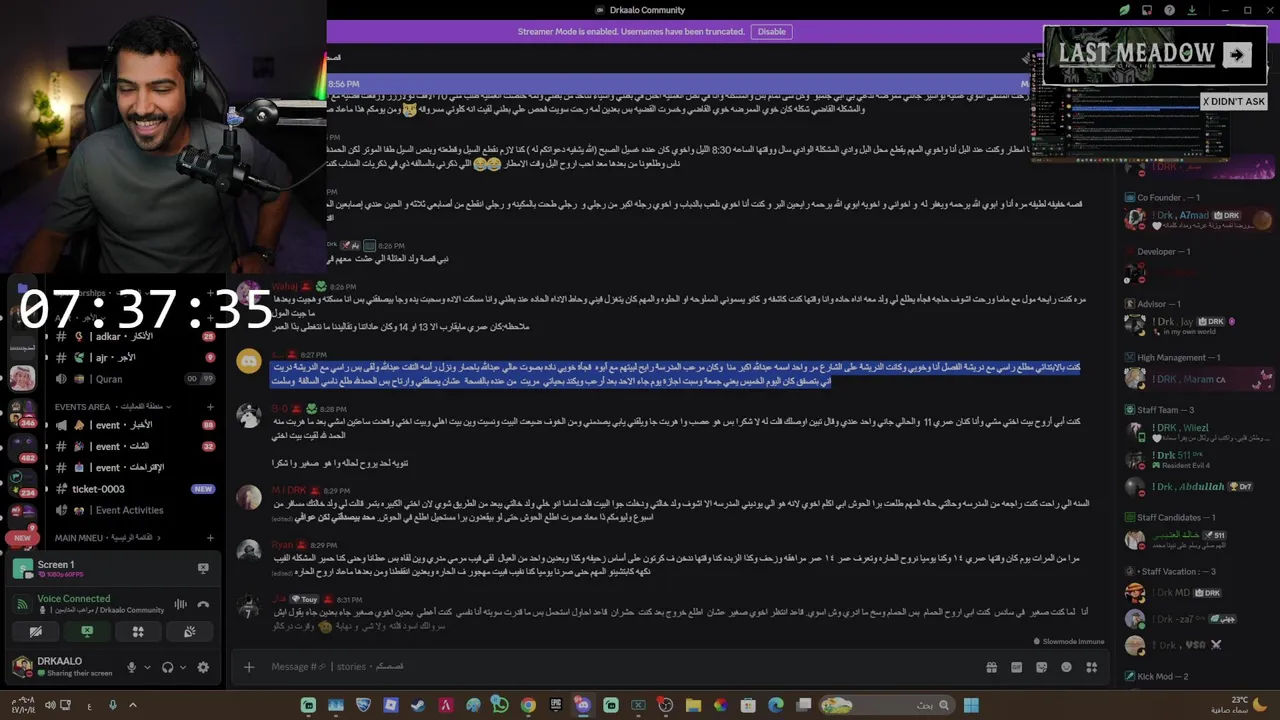The height and width of the screenshot is (720, 1280).
Task: Open the activities launcher button
Action: pos(138,632)
